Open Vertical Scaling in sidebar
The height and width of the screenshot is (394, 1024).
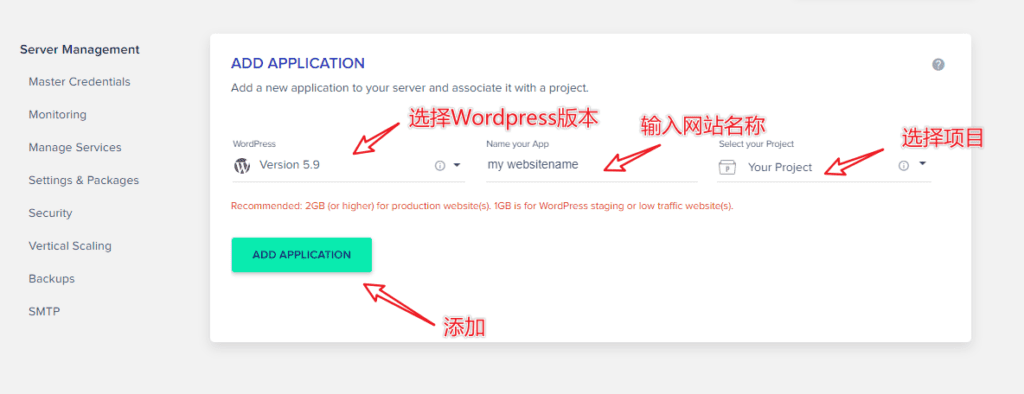70,246
